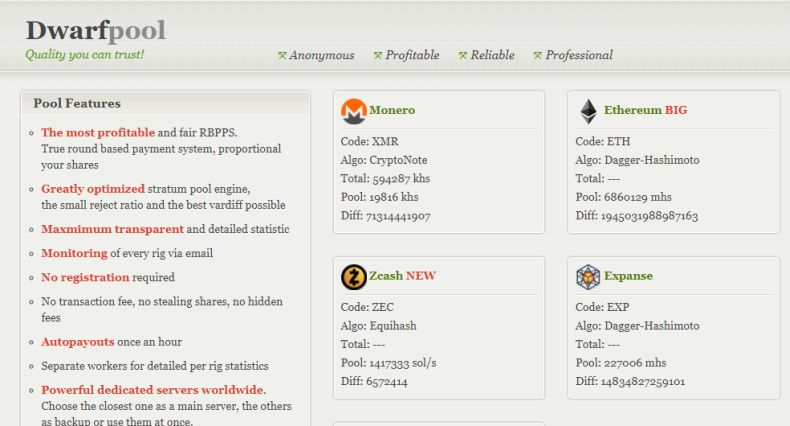790x426 pixels.
Task: Open the Monero pool link
Action: point(392,110)
